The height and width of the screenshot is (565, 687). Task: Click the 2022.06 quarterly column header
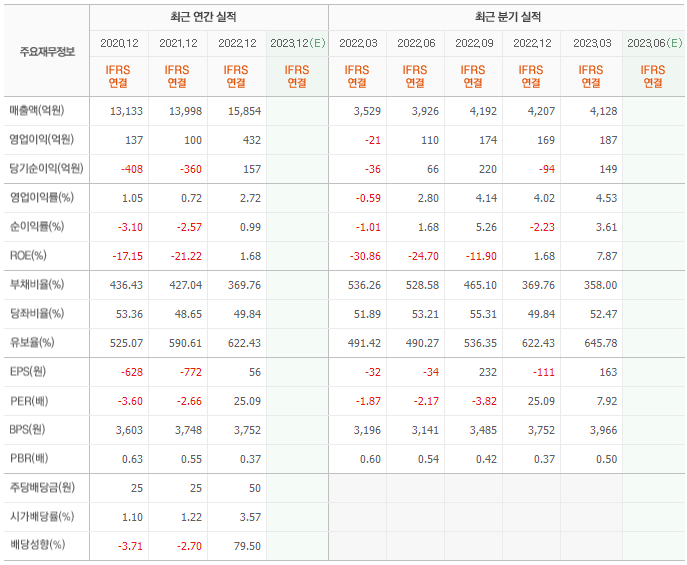point(416,43)
